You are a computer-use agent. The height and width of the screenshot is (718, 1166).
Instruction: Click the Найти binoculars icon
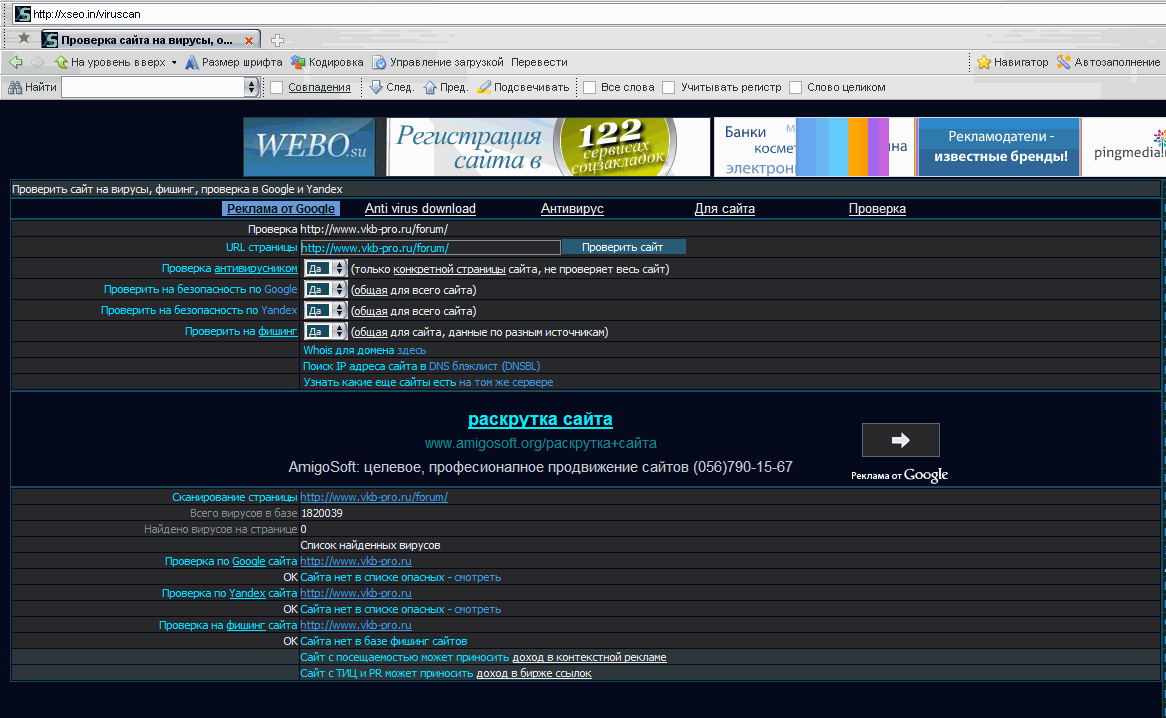point(15,87)
